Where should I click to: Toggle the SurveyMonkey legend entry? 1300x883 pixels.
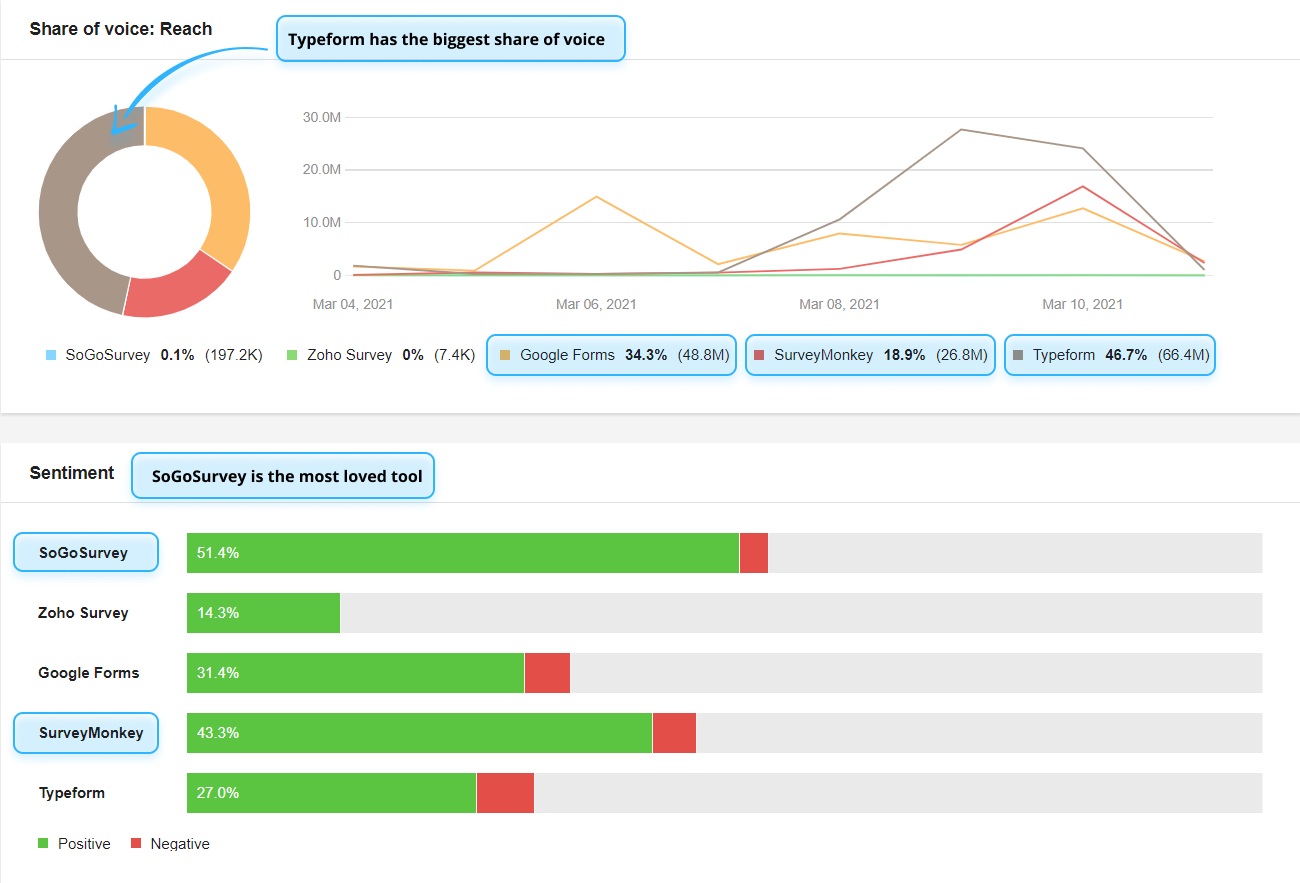[870, 355]
